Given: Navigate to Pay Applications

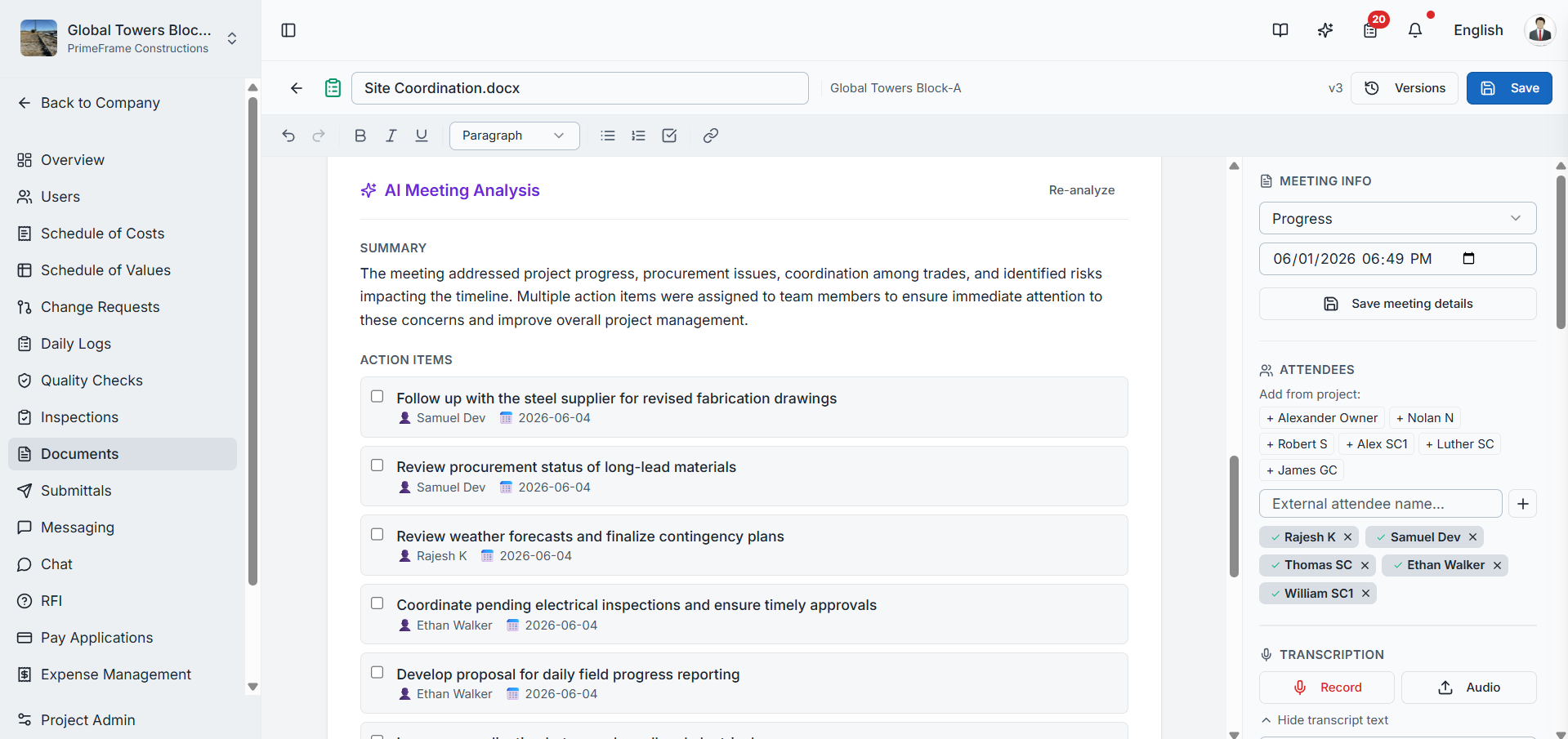Looking at the screenshot, I should [123, 638].
